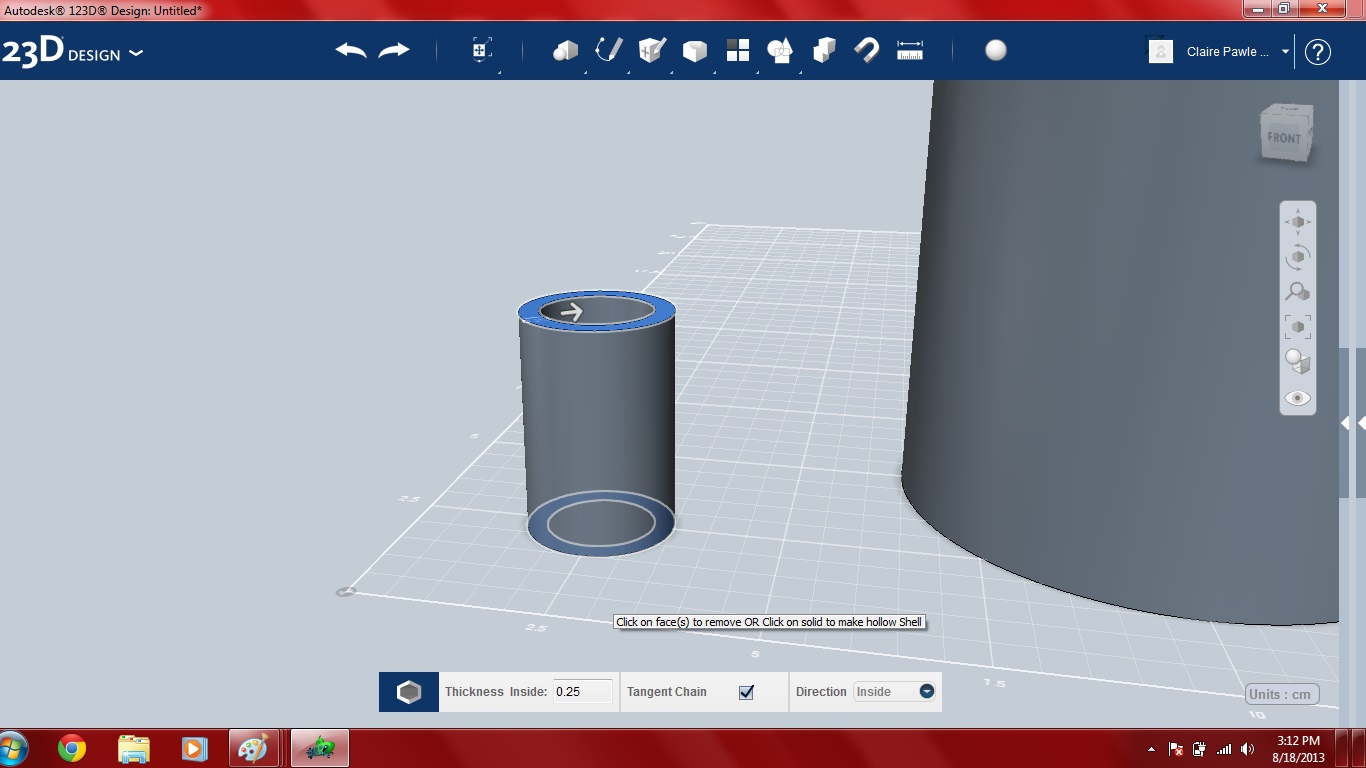Show hidden system tray icons
The height and width of the screenshot is (768, 1366).
pyautogui.click(x=1151, y=749)
